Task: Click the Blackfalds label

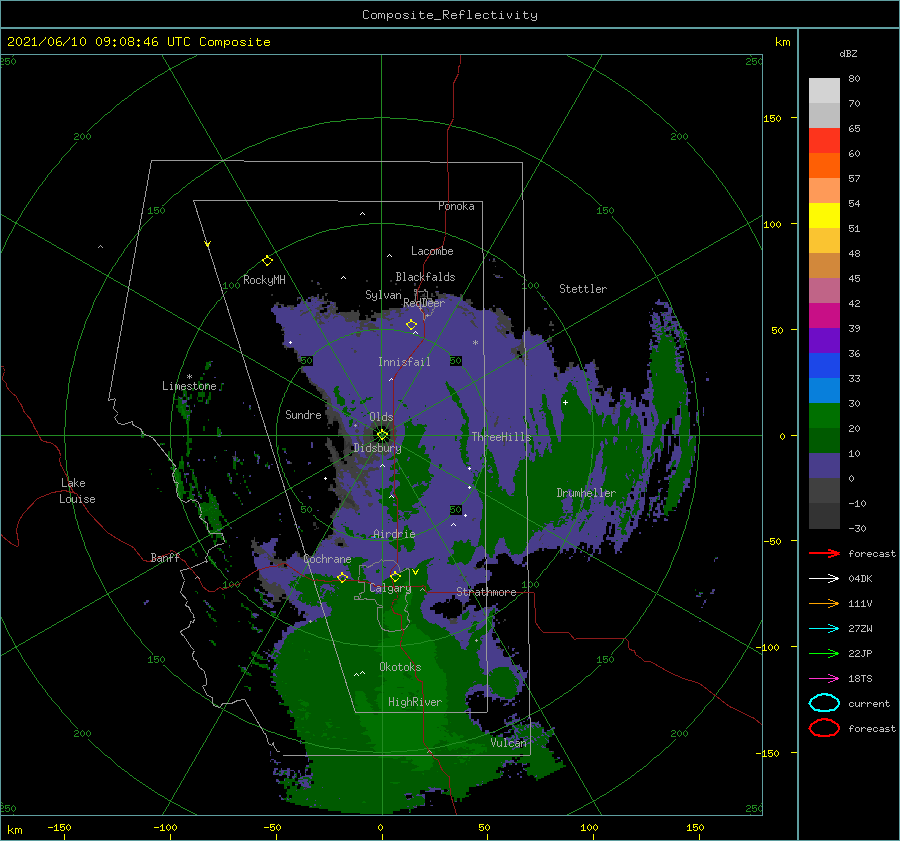Action: [x=425, y=277]
